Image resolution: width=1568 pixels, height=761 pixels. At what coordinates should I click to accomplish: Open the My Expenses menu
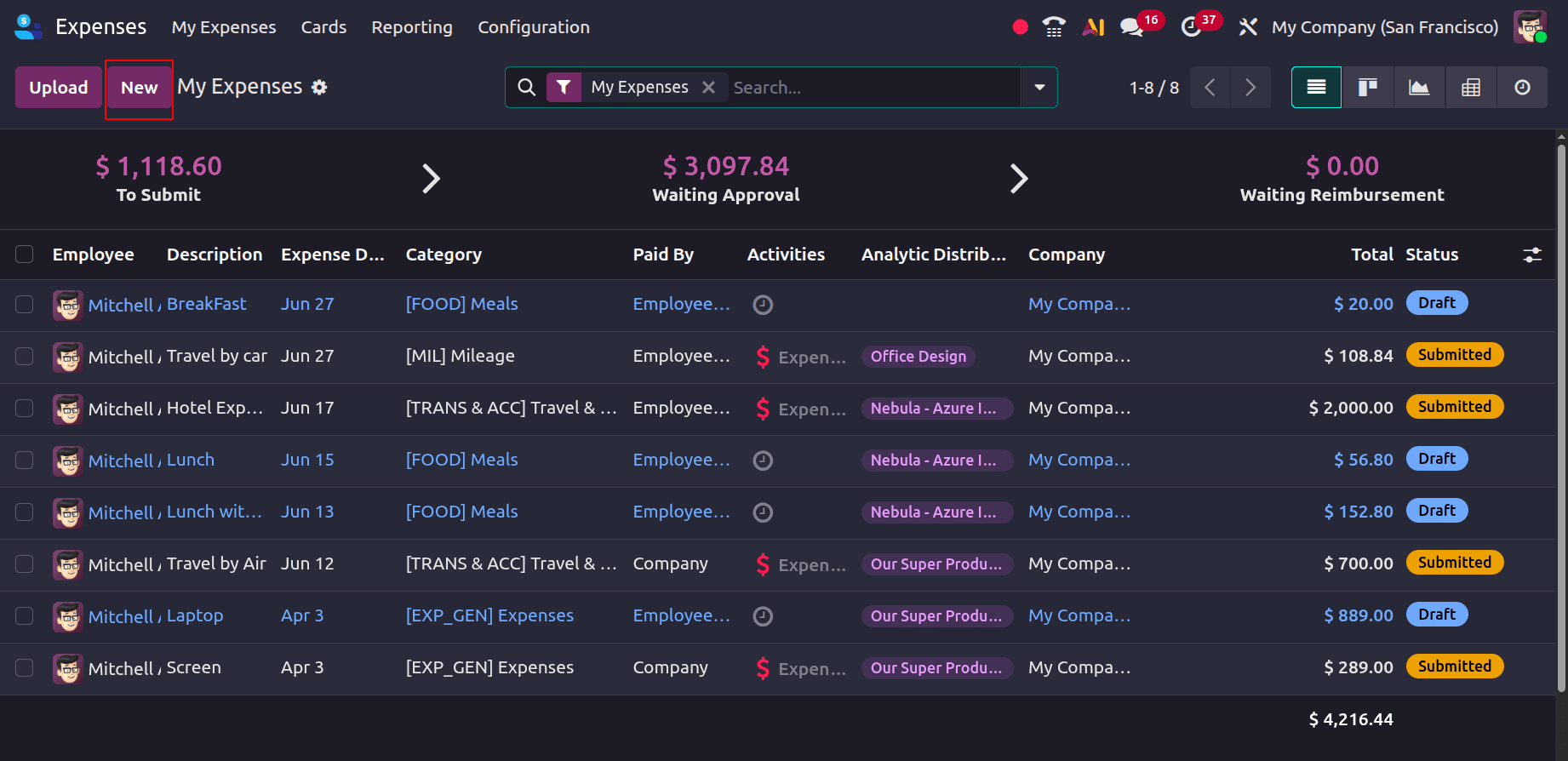tap(224, 27)
